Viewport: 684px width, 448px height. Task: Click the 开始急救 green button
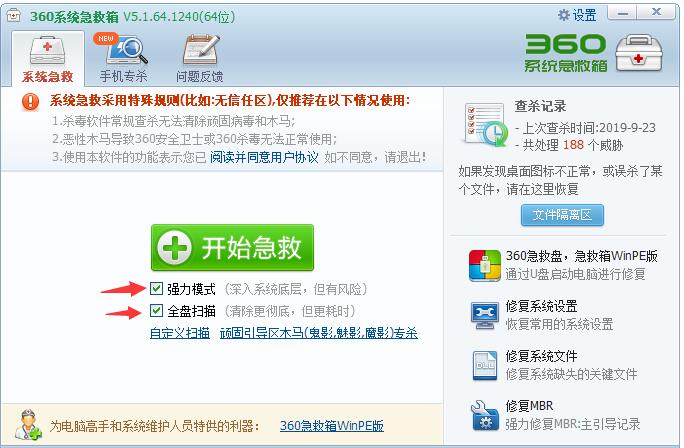pyautogui.click(x=232, y=247)
